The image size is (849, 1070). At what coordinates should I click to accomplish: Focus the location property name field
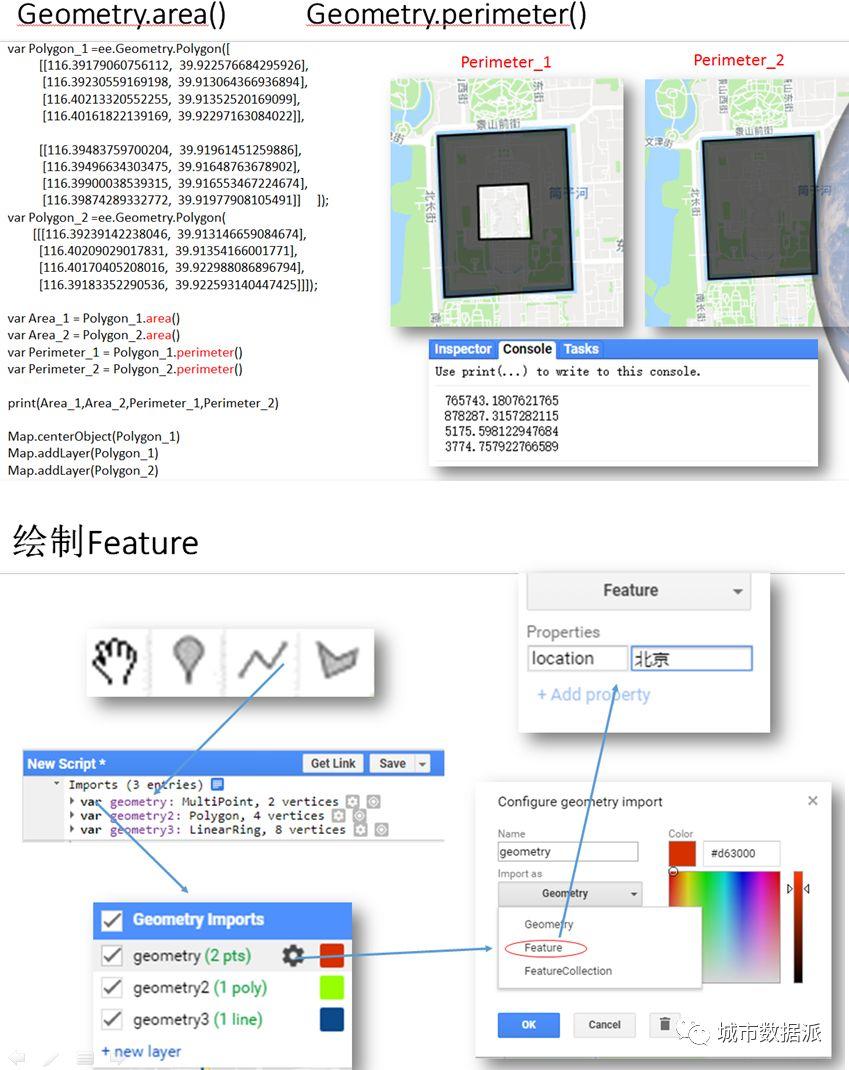click(x=577, y=659)
